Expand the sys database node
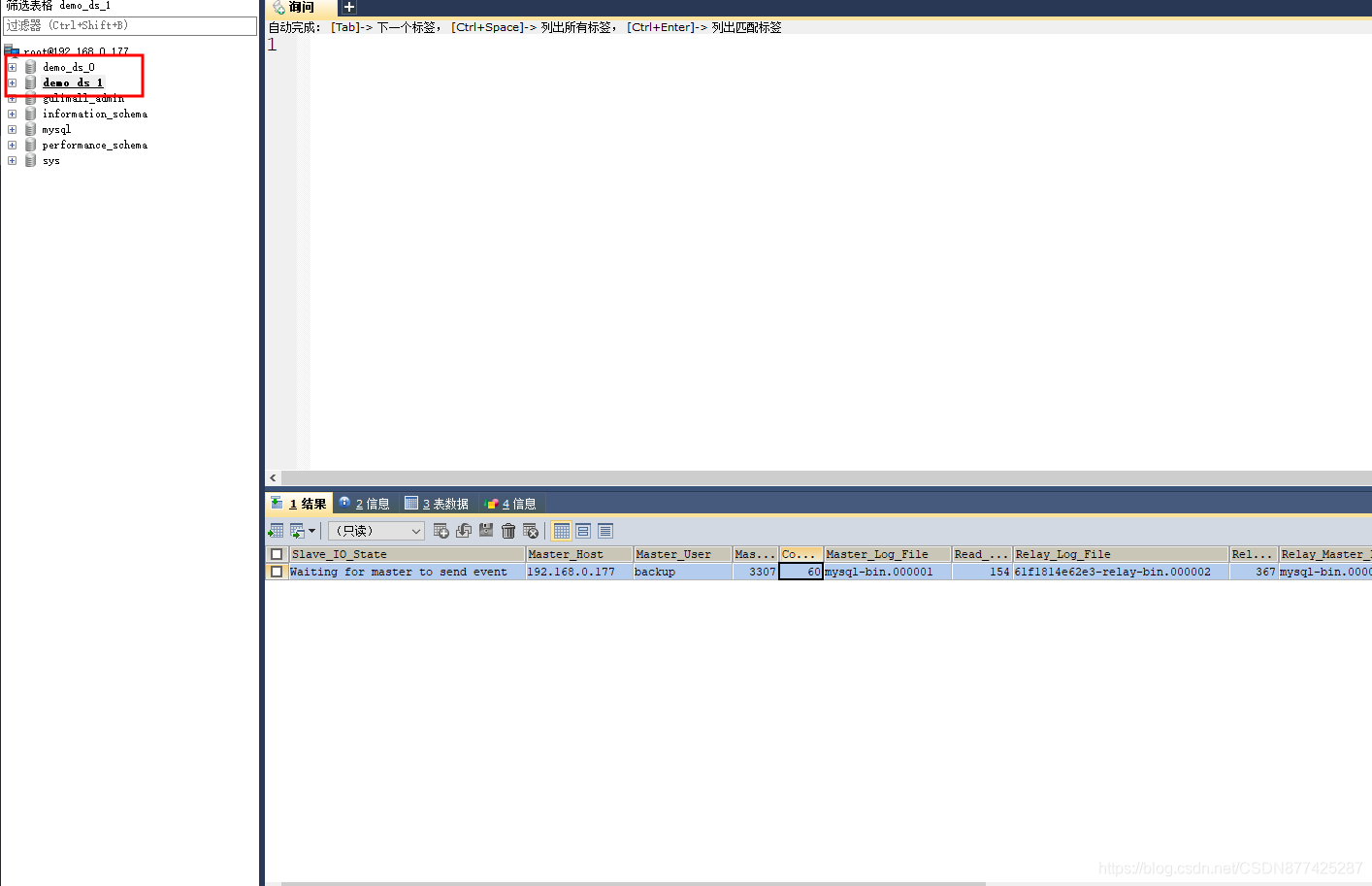This screenshot has width=1372, height=886. 12,160
